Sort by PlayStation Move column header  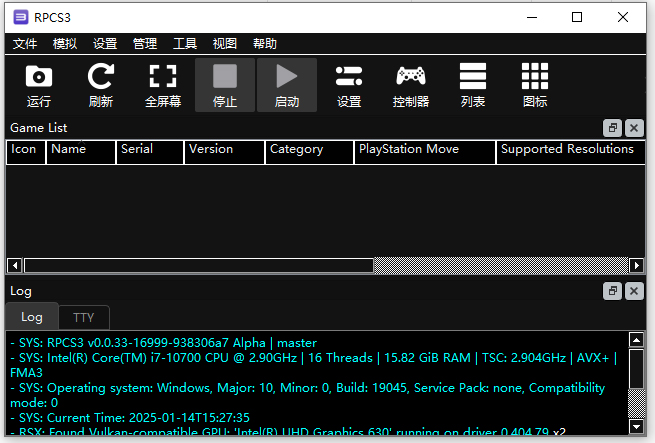(425, 152)
